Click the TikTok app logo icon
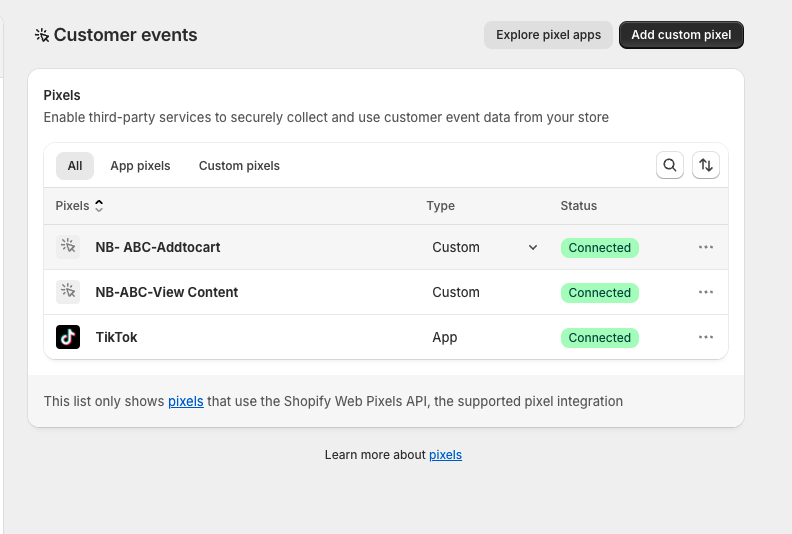The width and height of the screenshot is (792, 534). pyautogui.click(x=68, y=337)
